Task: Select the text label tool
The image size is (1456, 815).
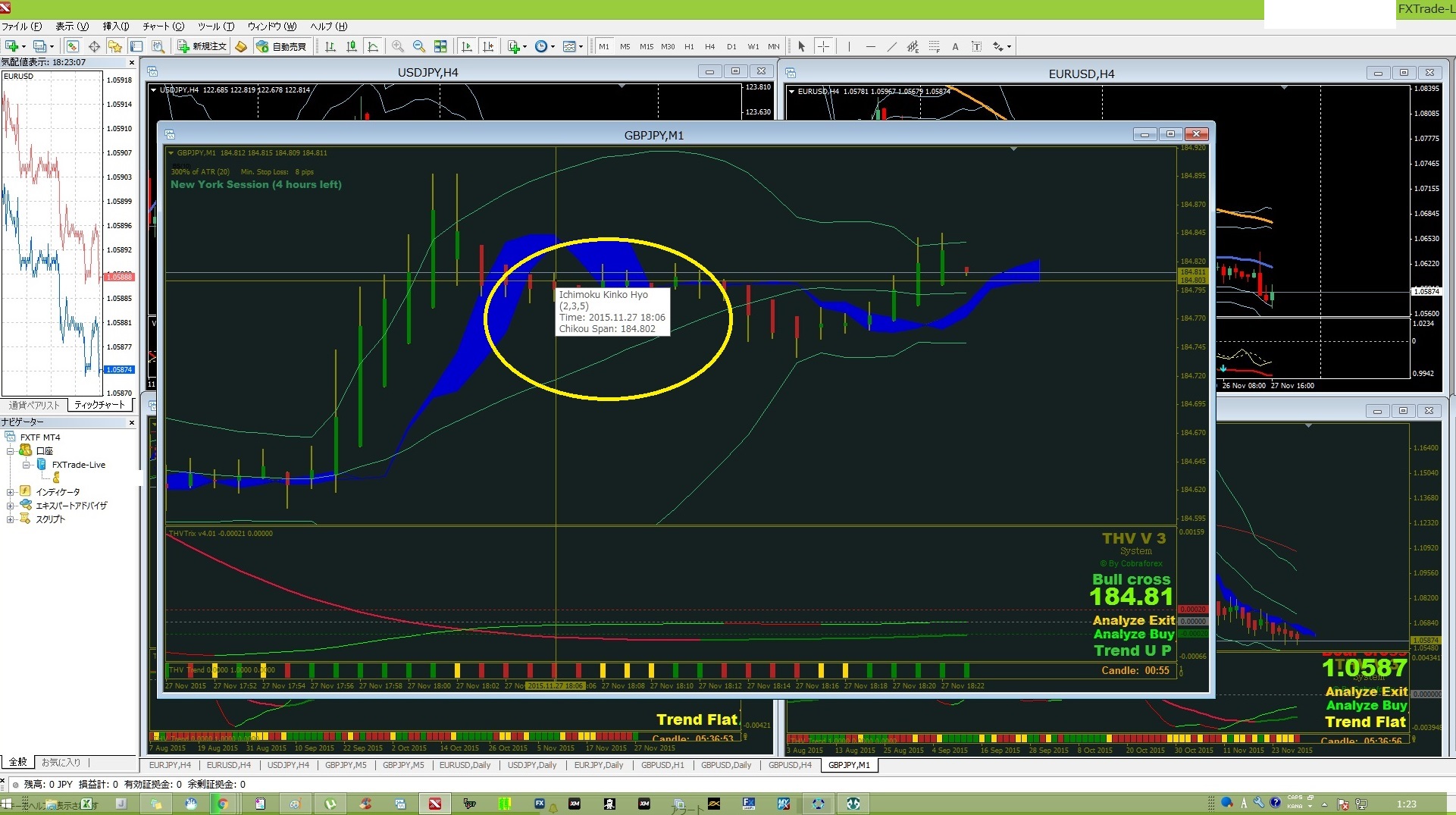Action: click(955, 47)
